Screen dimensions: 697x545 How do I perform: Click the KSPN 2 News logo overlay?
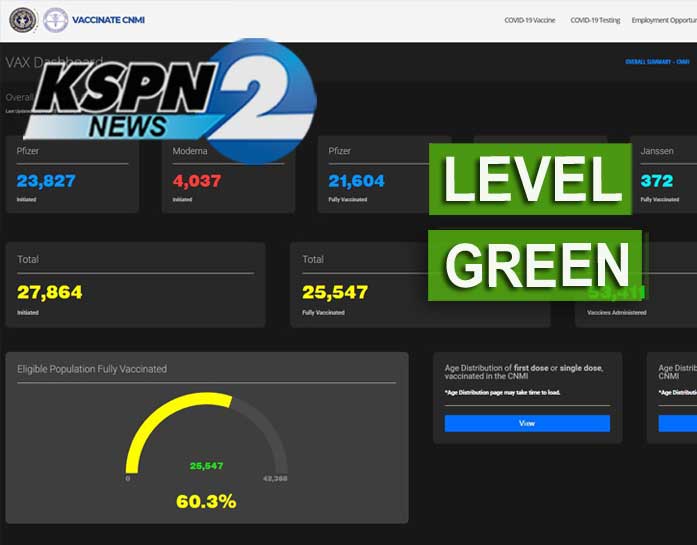tap(171, 101)
